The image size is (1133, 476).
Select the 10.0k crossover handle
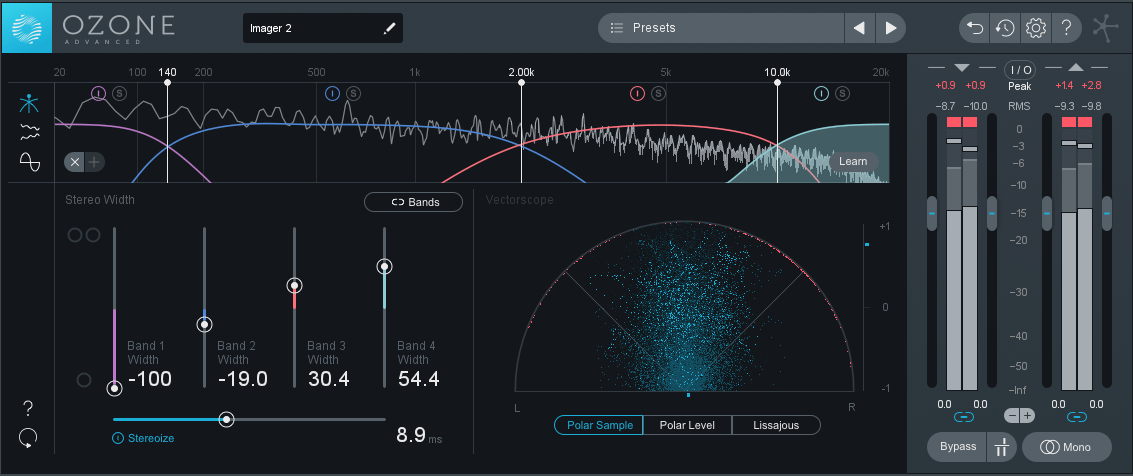[x=777, y=83]
